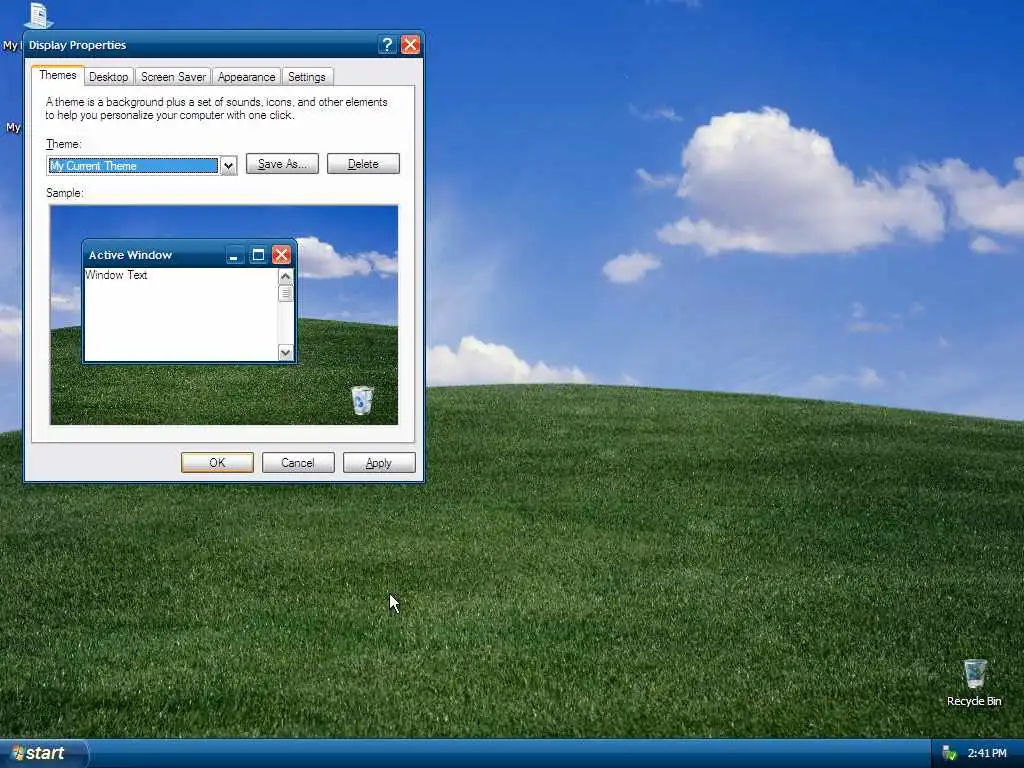
Task: Switch to the Themes tab
Action: pos(57,75)
